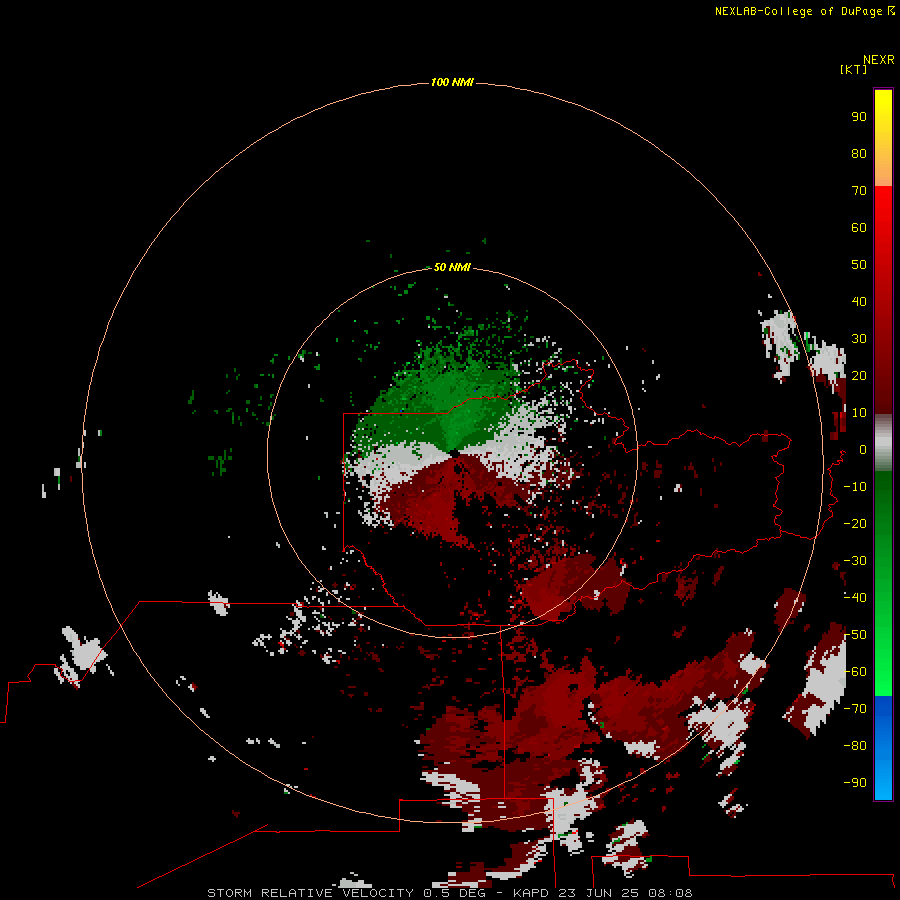Click the 80 value on velocity scale
Viewport: 900px width, 900px height.
click(859, 154)
